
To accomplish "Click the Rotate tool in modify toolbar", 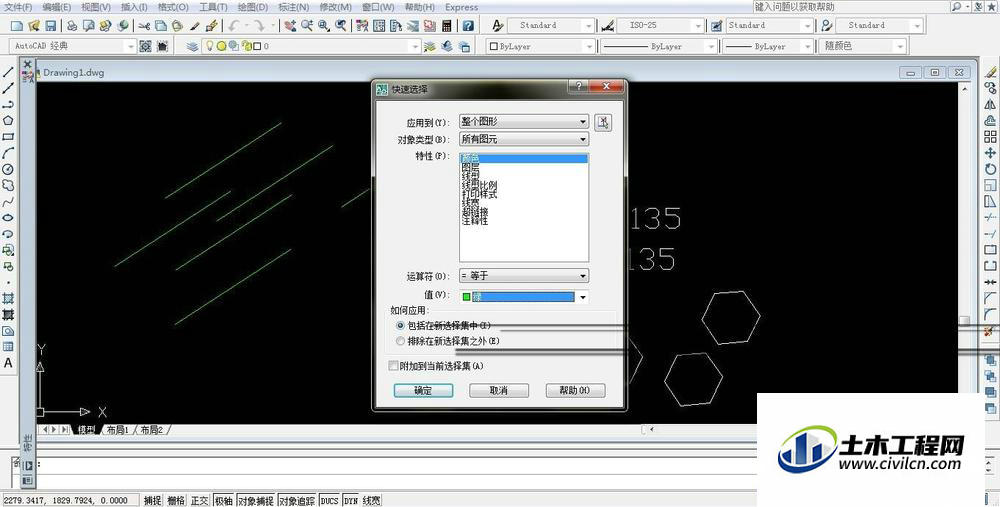I will (x=990, y=169).
